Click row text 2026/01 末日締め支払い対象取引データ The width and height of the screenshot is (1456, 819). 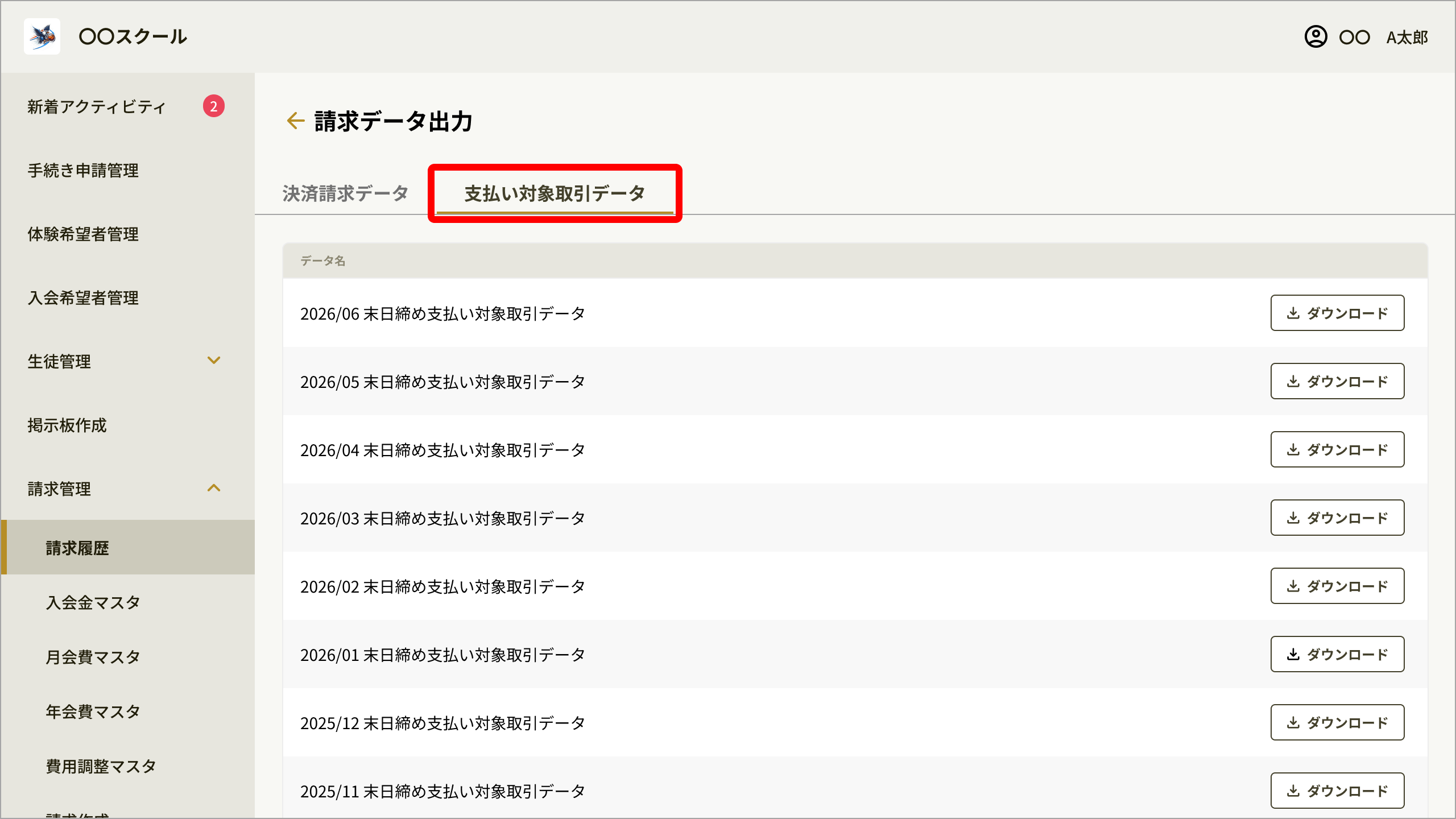[x=442, y=655]
